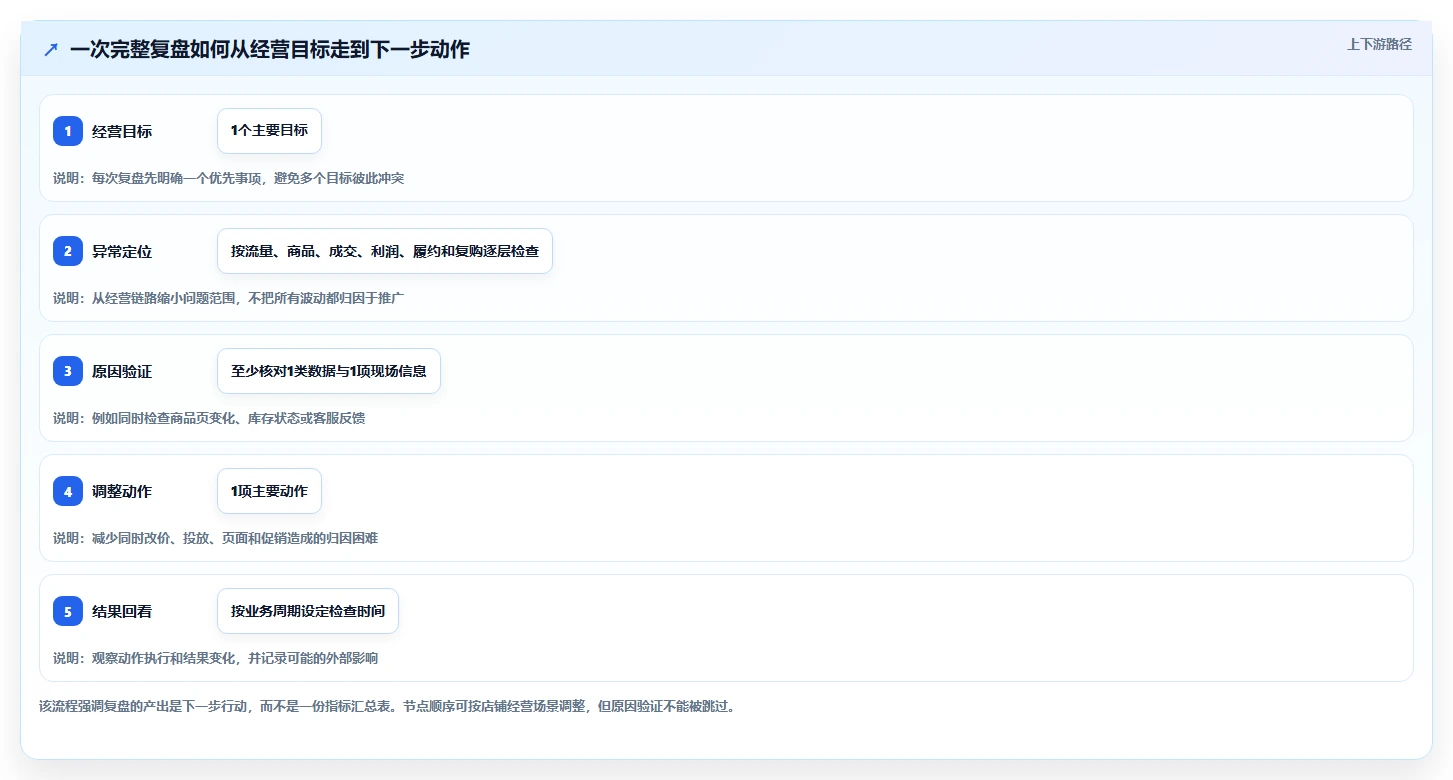Select the '按流量、商品、成交、利润、履约和复购逐层检查' chip

pyautogui.click(x=385, y=251)
